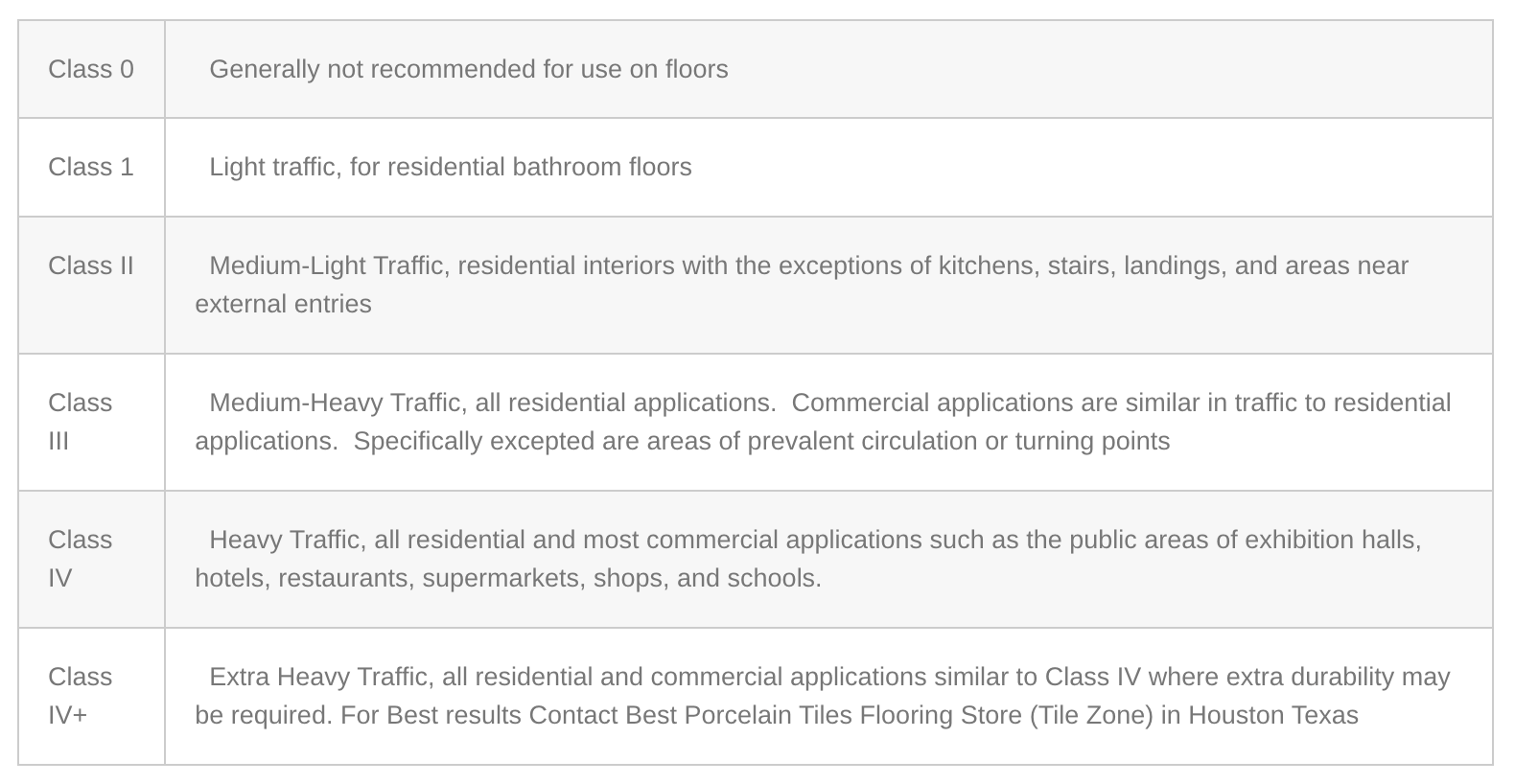The image size is (1515, 784).
Task: Click the words 'external entries'
Action: coord(283,304)
